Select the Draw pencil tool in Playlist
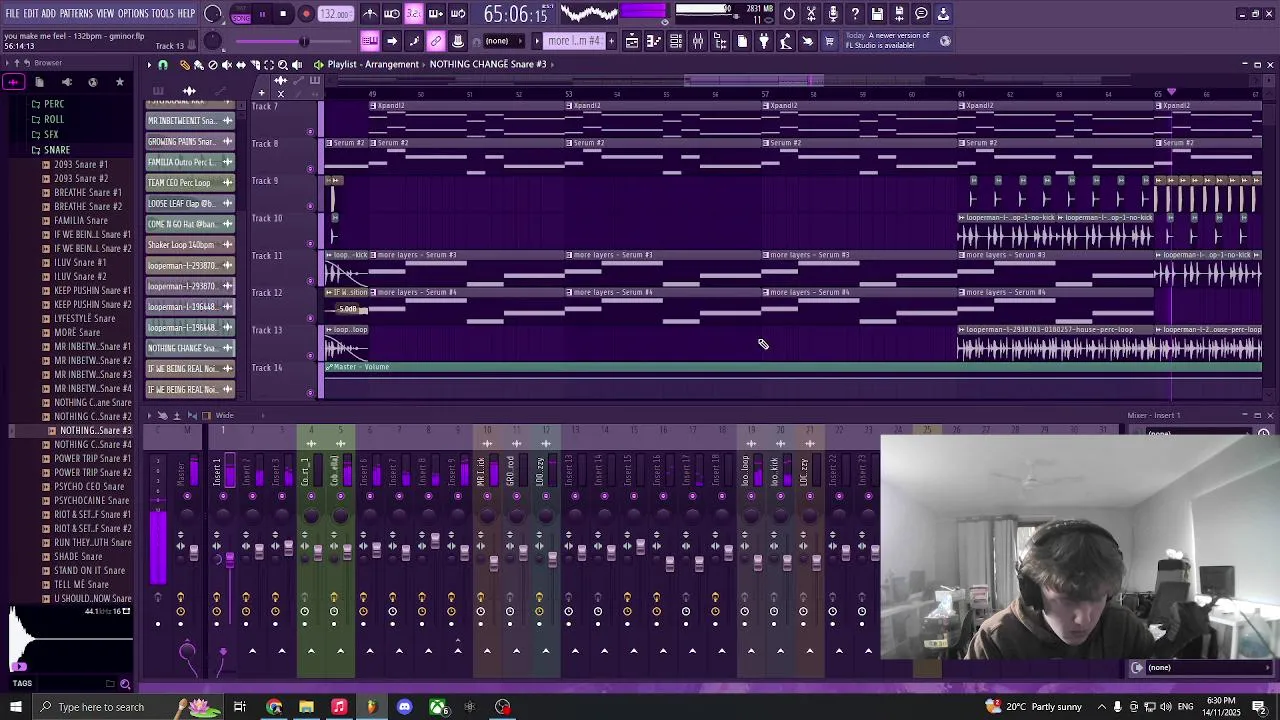Viewport: 1280px width, 720px height. [x=184, y=65]
